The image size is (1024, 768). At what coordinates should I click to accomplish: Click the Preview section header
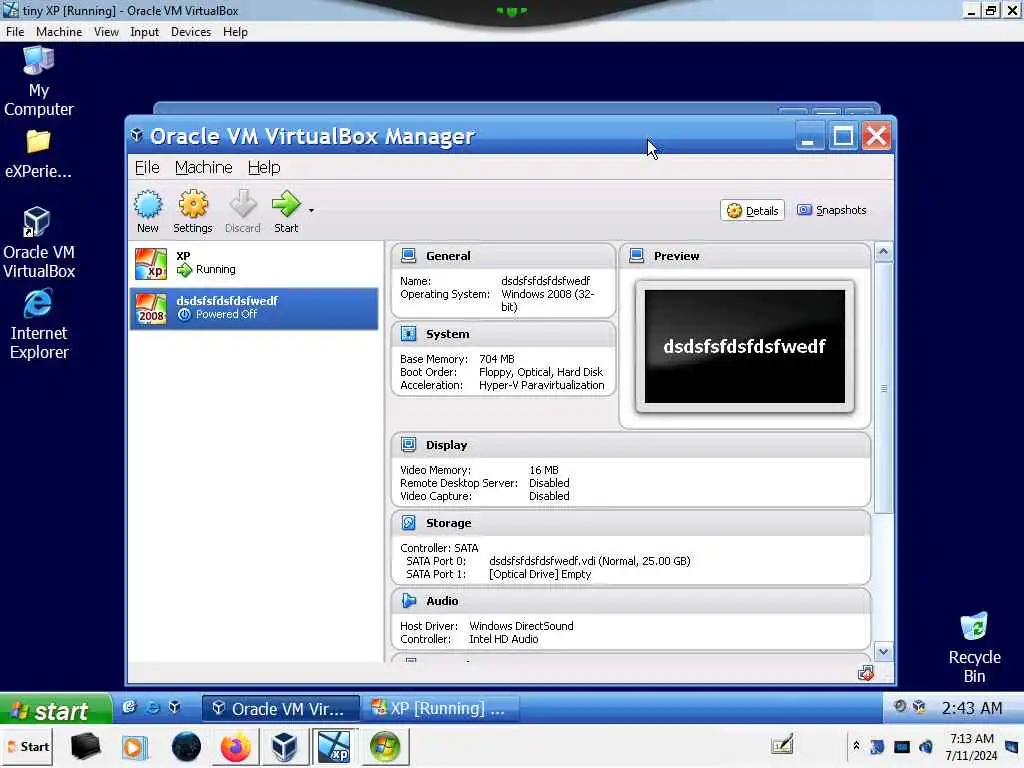click(744, 256)
